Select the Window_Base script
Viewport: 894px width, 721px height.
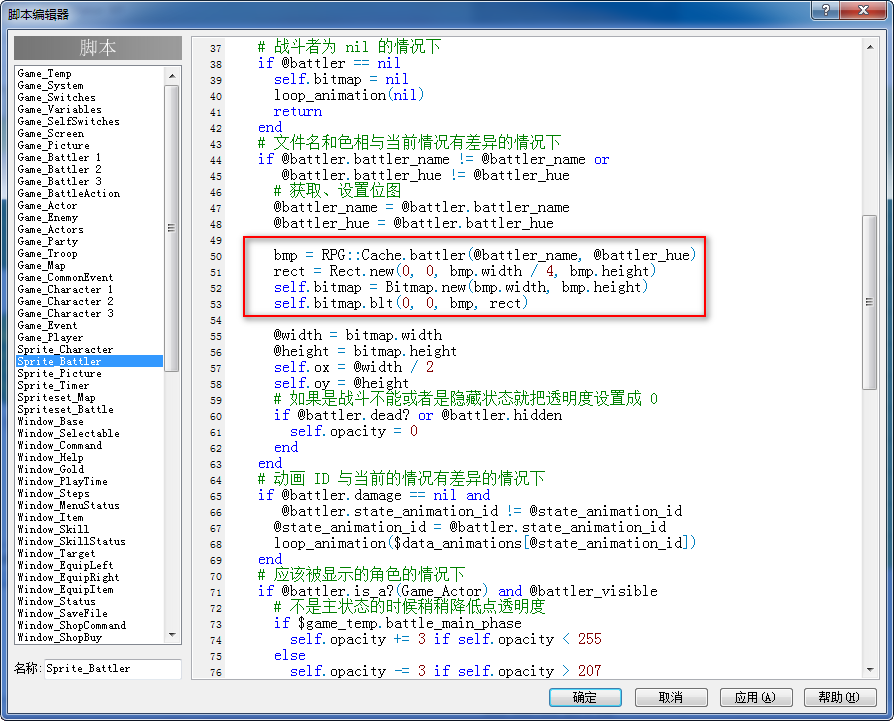[x=51, y=421]
